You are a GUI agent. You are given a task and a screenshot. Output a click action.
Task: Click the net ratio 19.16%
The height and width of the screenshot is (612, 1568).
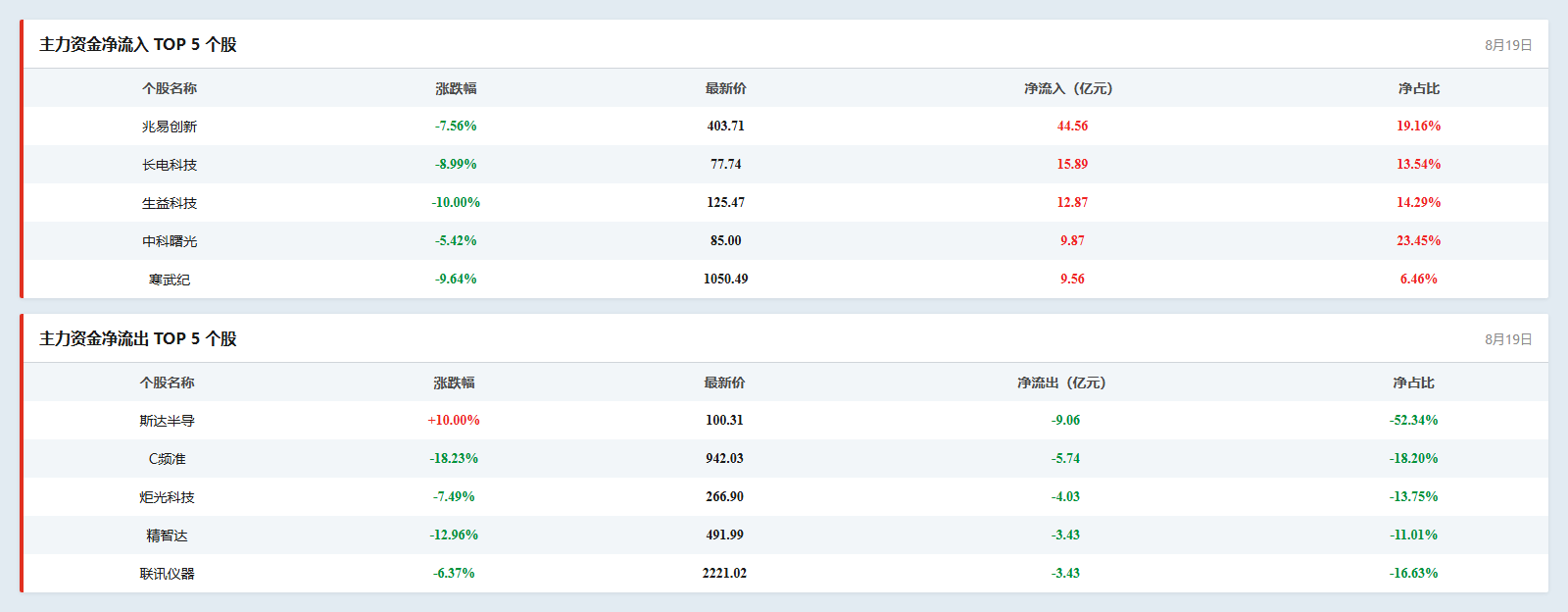click(x=1419, y=127)
